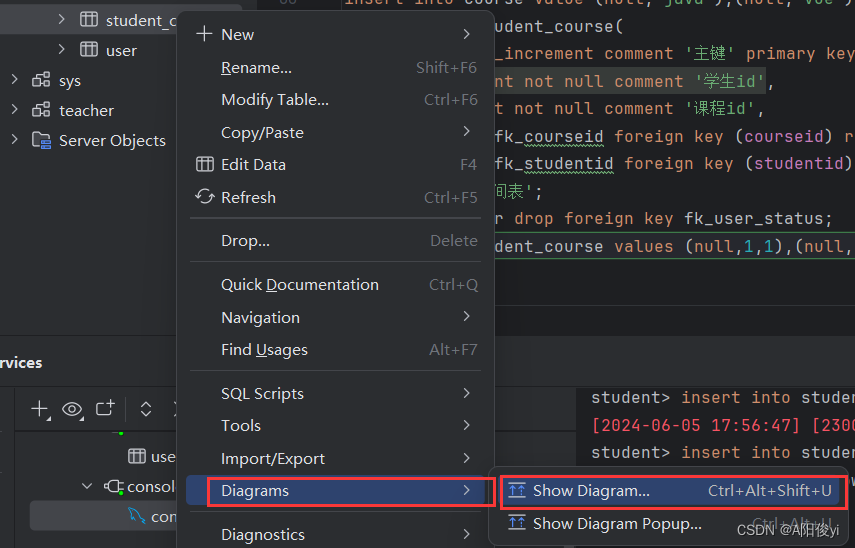Expand the user table node
855x548 pixels.
[x=61, y=50]
